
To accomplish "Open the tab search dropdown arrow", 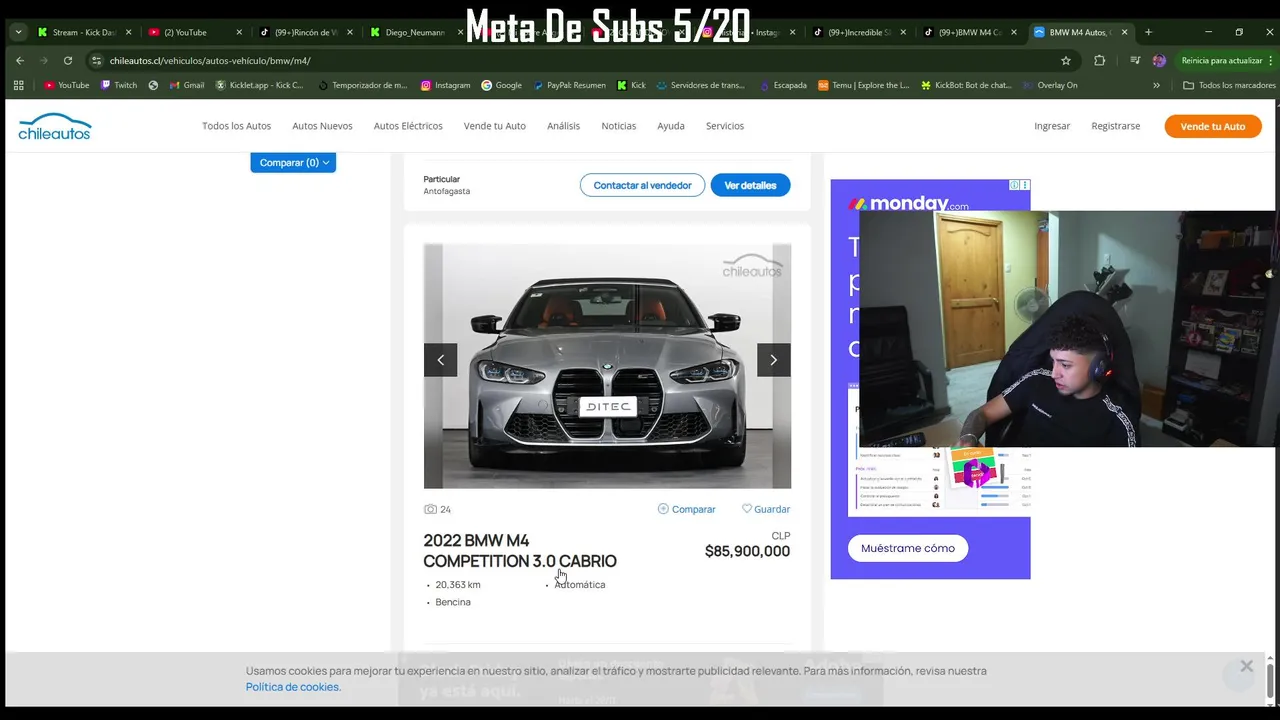I will pos(18,32).
